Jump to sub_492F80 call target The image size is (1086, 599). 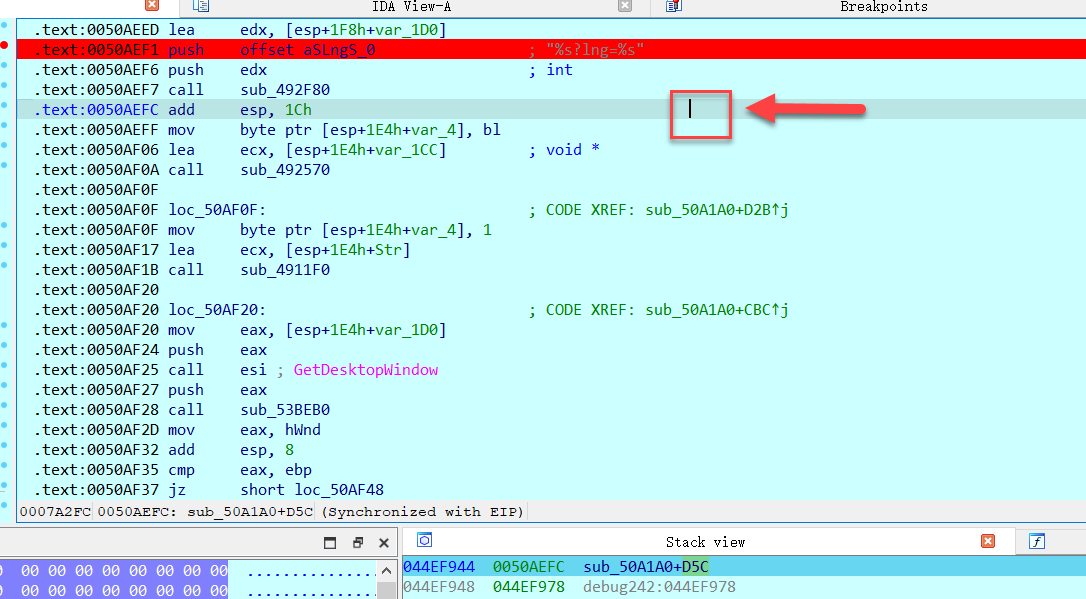[285, 90]
